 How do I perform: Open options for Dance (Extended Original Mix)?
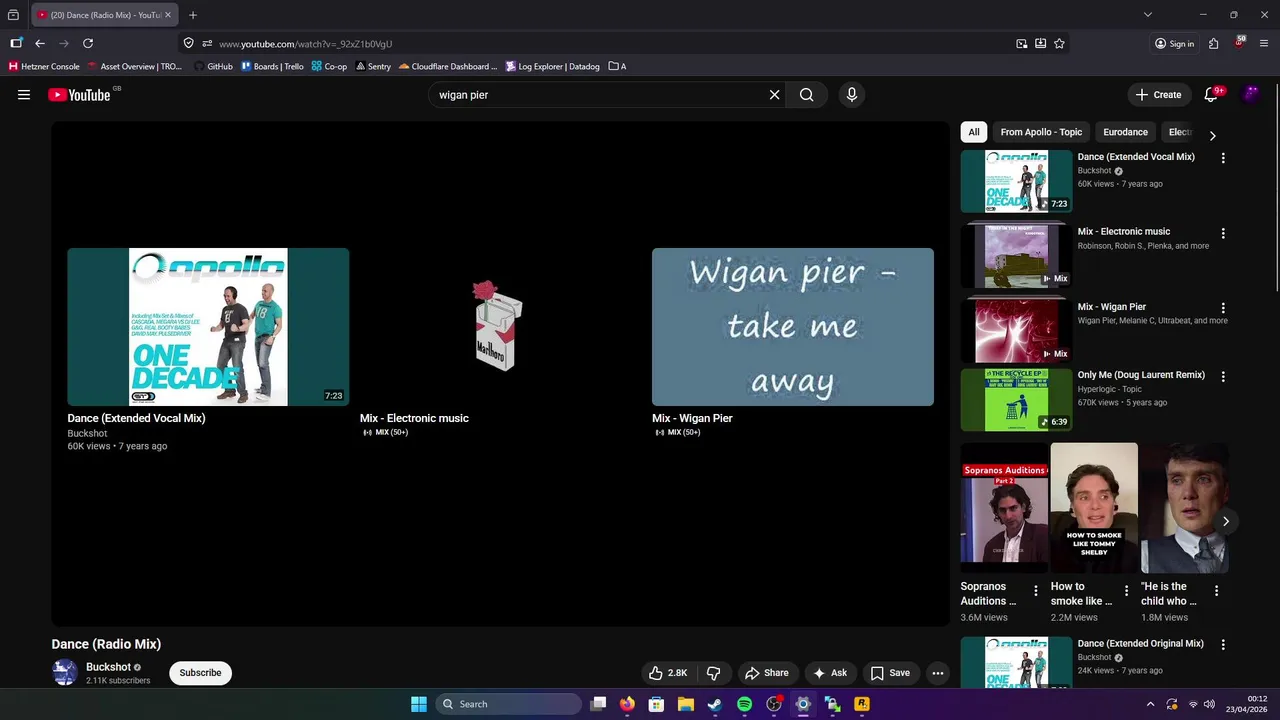pyautogui.click(x=1223, y=645)
